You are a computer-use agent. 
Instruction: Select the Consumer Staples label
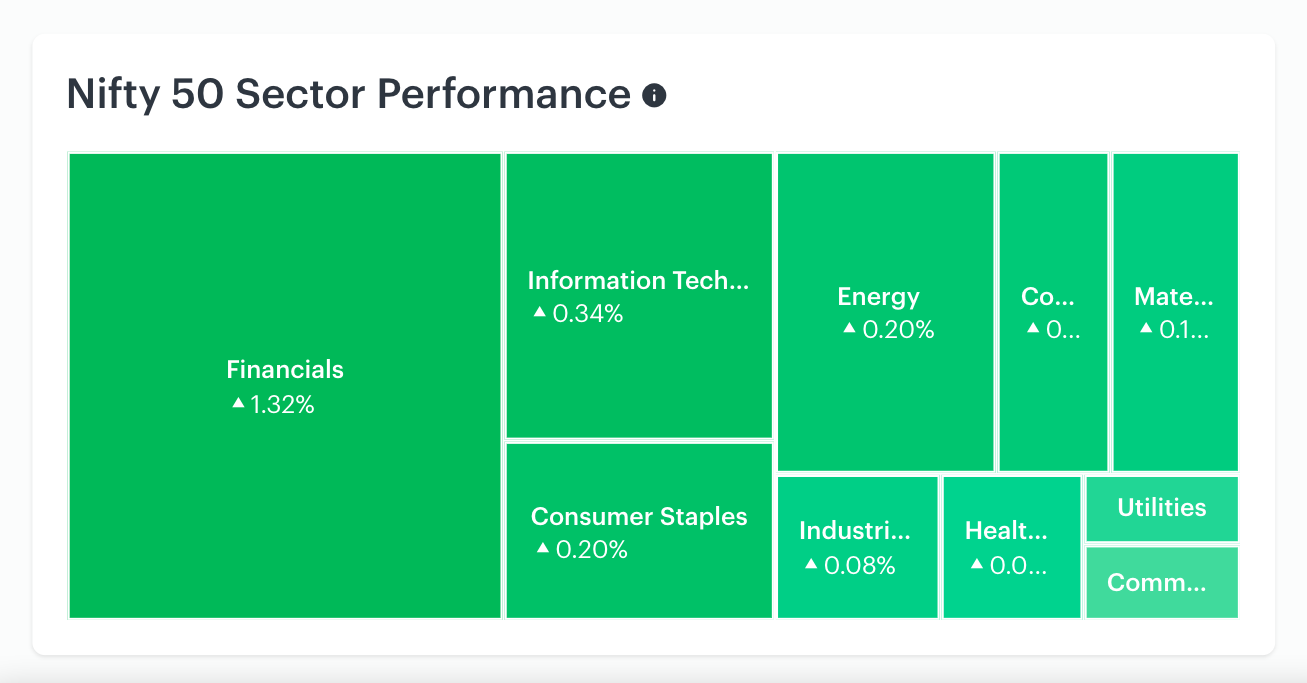point(639,517)
